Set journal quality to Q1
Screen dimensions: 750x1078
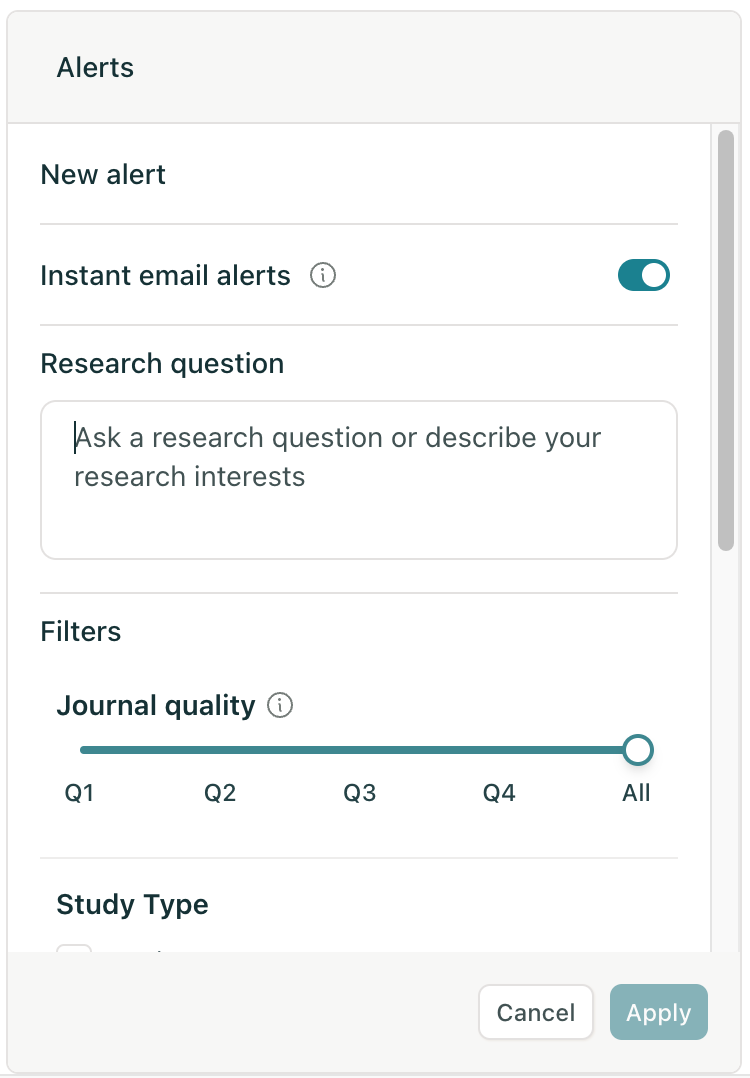(79, 793)
